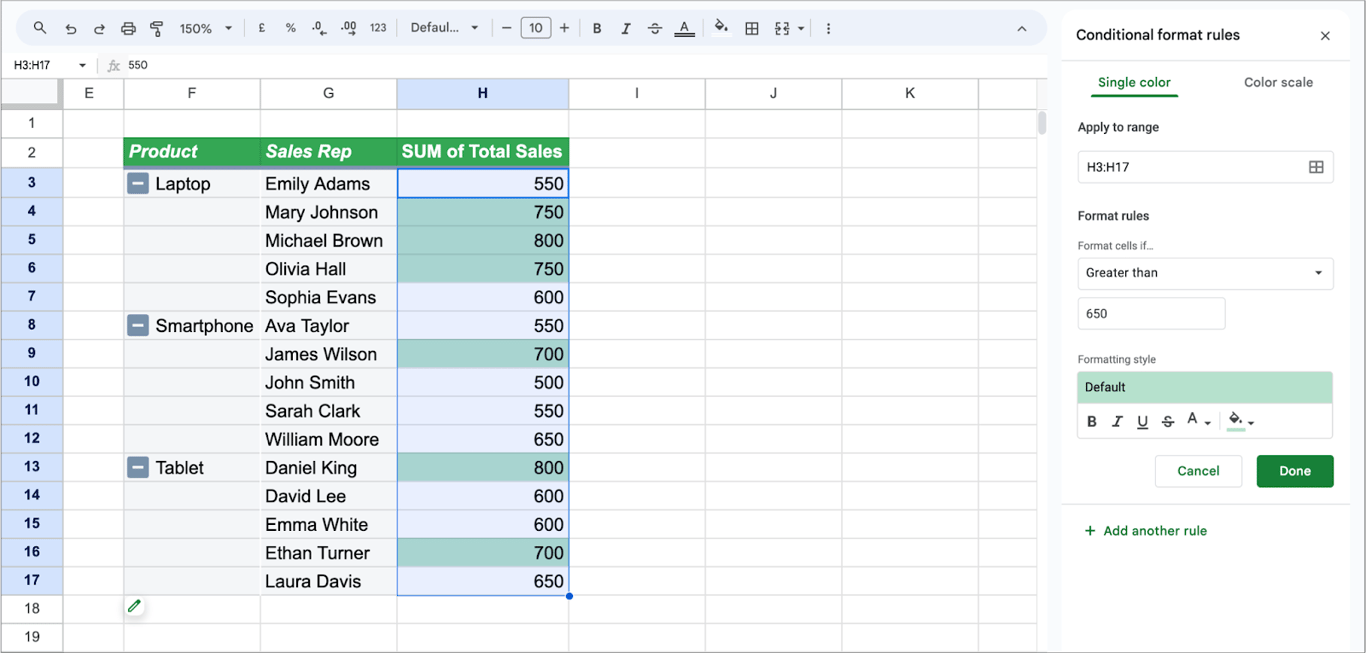The height and width of the screenshot is (653, 1366).
Task: Toggle strikethrough in the main toolbar
Action: coord(655,28)
